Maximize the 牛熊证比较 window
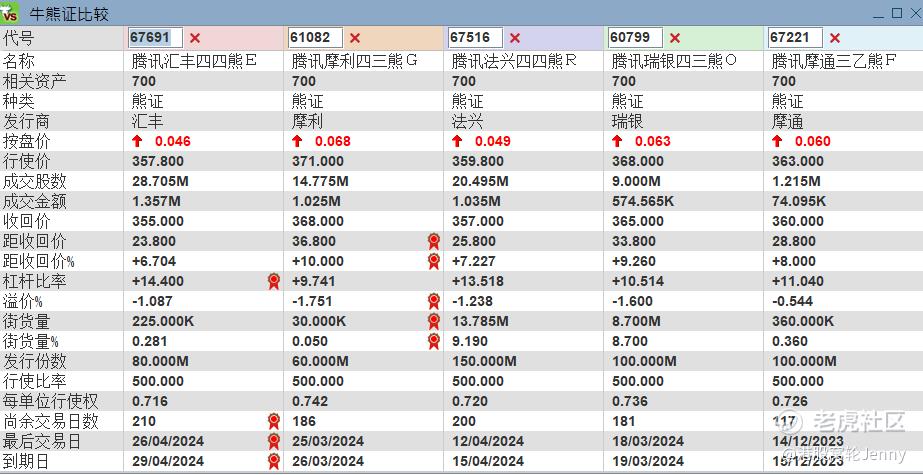Image resolution: width=923 pixels, height=475 pixels. (x=897, y=12)
